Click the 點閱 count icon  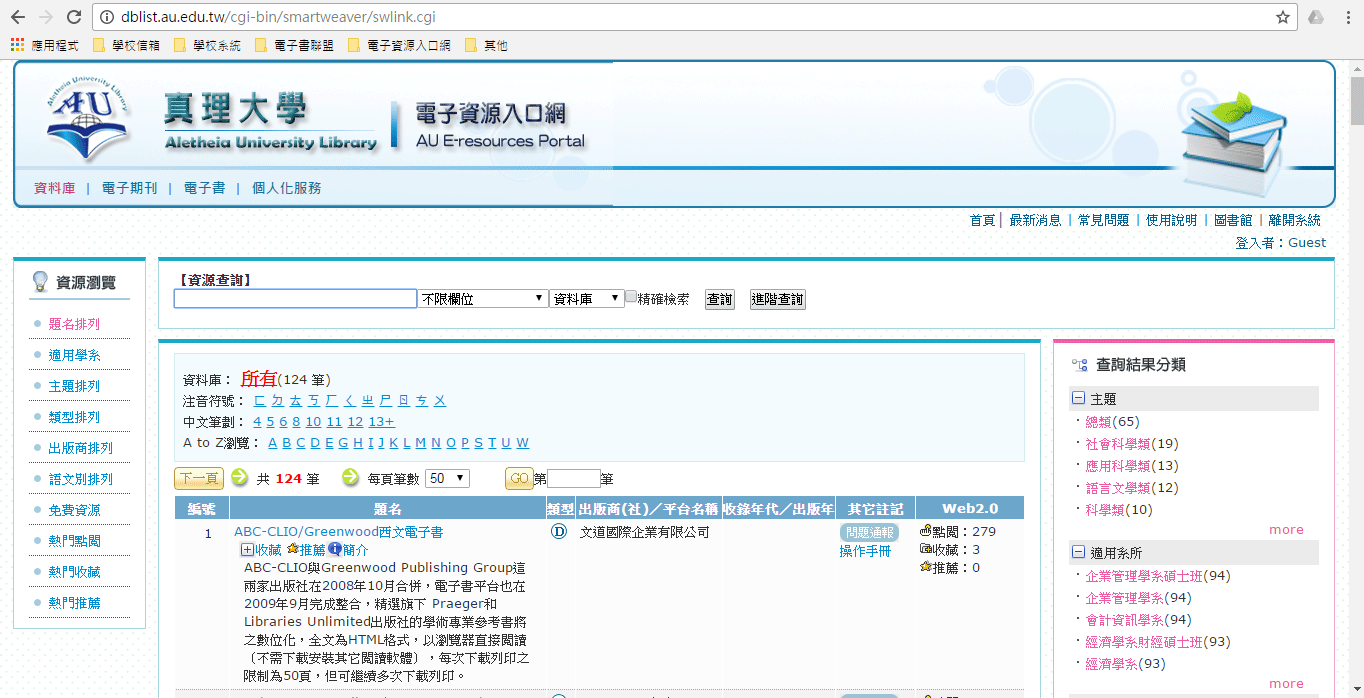(x=925, y=531)
